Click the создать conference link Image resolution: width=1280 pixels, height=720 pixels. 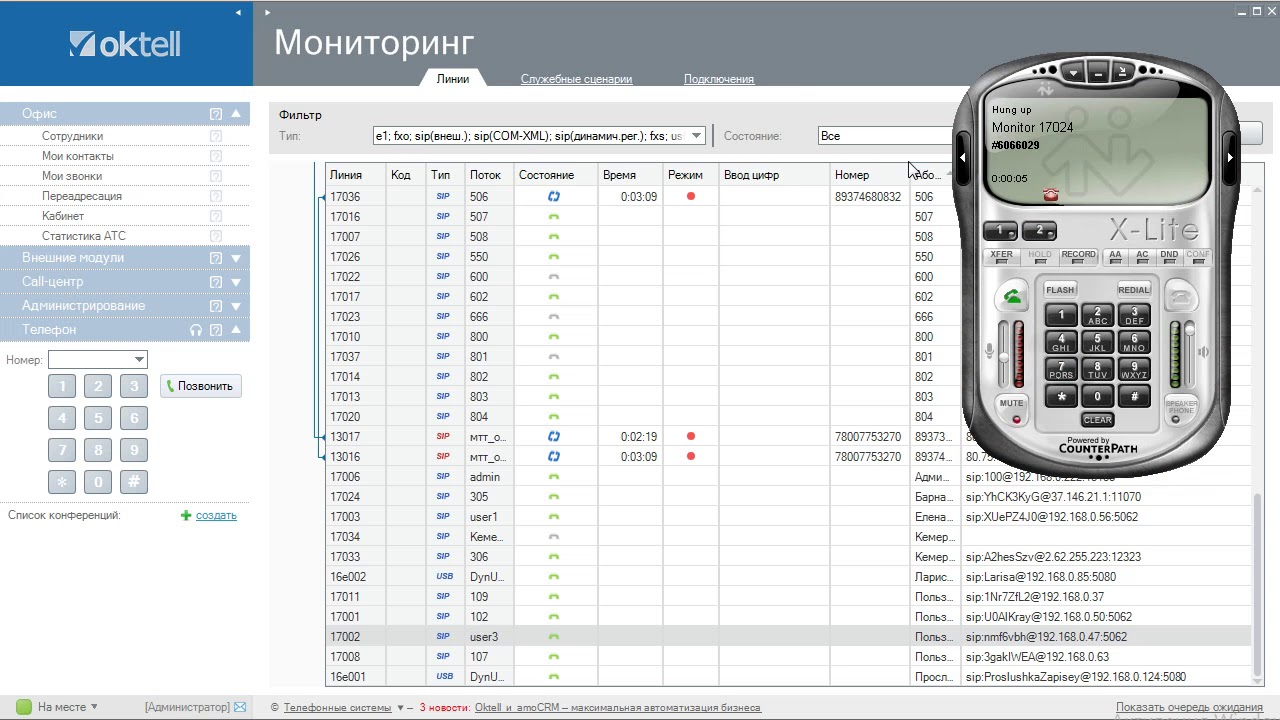[216, 516]
